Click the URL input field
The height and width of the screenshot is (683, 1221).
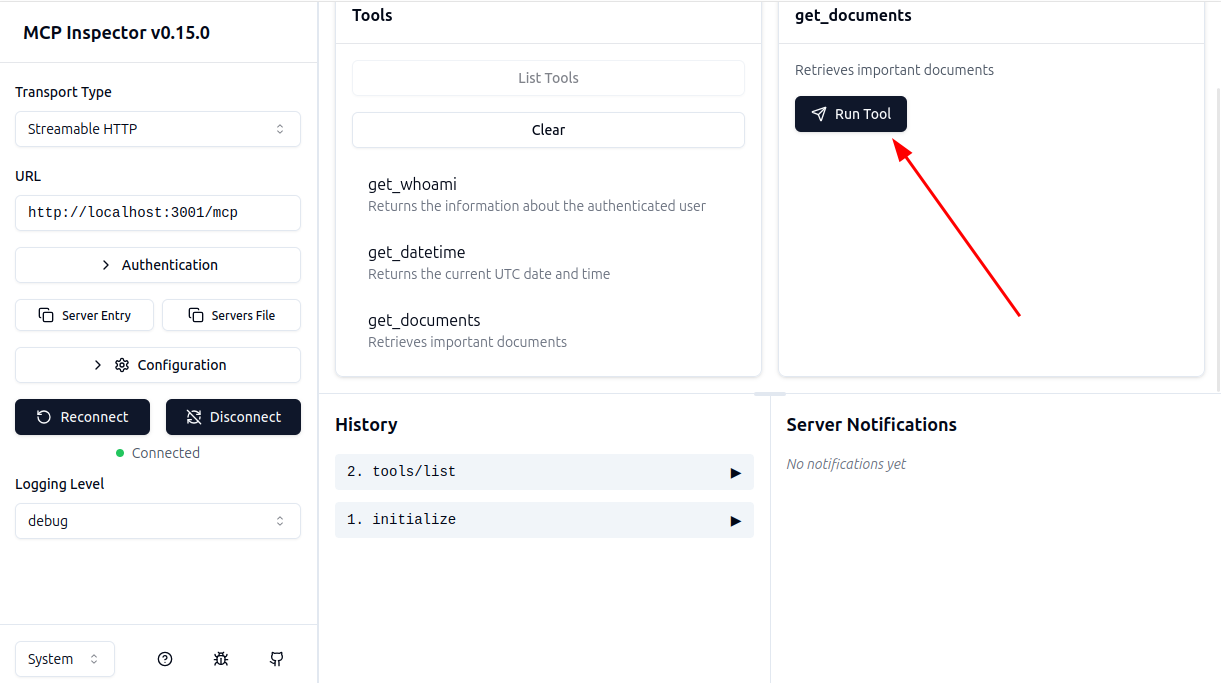[x=157, y=212]
